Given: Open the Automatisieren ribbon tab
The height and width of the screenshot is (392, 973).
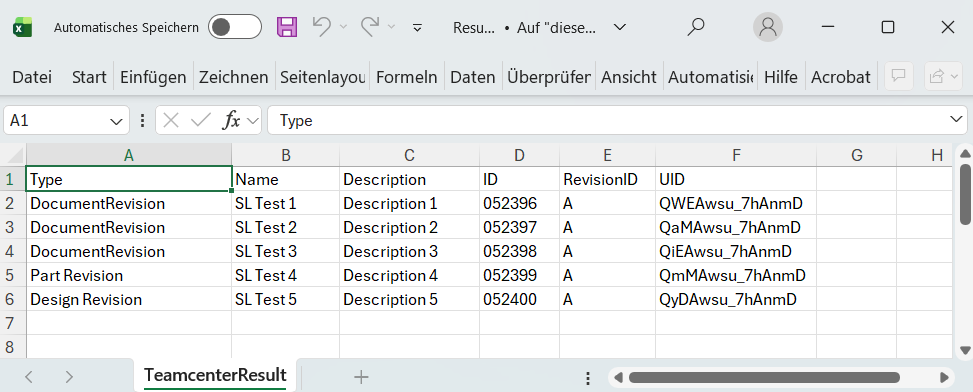Looking at the screenshot, I should [x=711, y=77].
